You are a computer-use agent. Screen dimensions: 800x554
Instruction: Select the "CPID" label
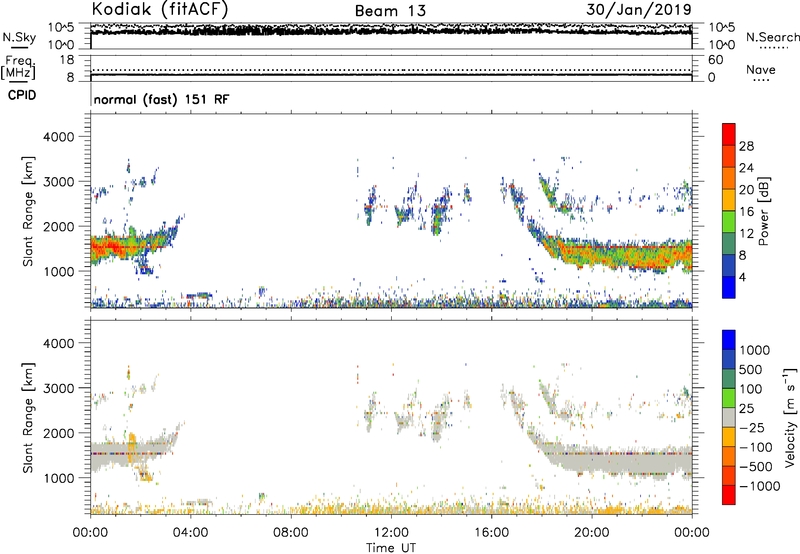(x=22, y=95)
